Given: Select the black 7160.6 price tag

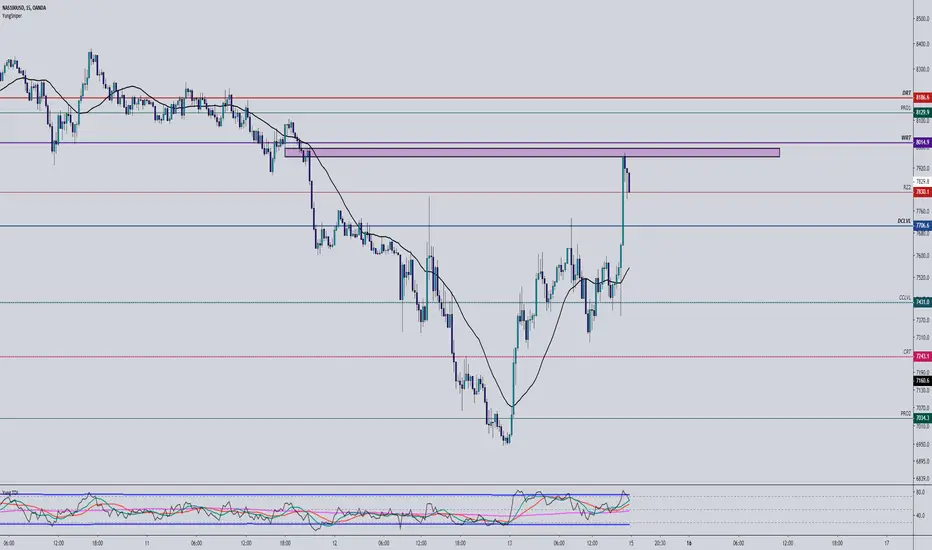Looking at the screenshot, I should coord(922,381).
